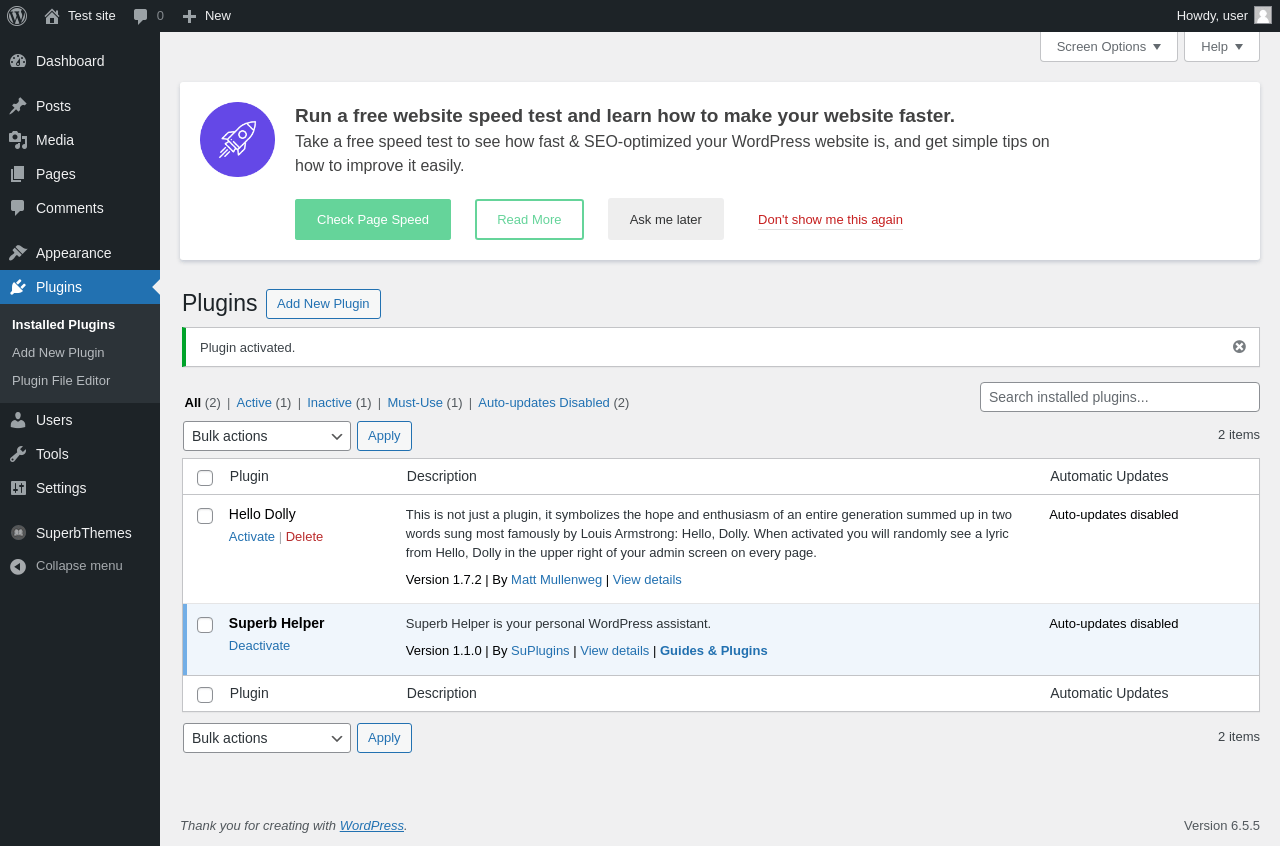This screenshot has height=846, width=1280.
Task: Click the Comments speech bubble sidebar icon
Action: (x=18, y=208)
